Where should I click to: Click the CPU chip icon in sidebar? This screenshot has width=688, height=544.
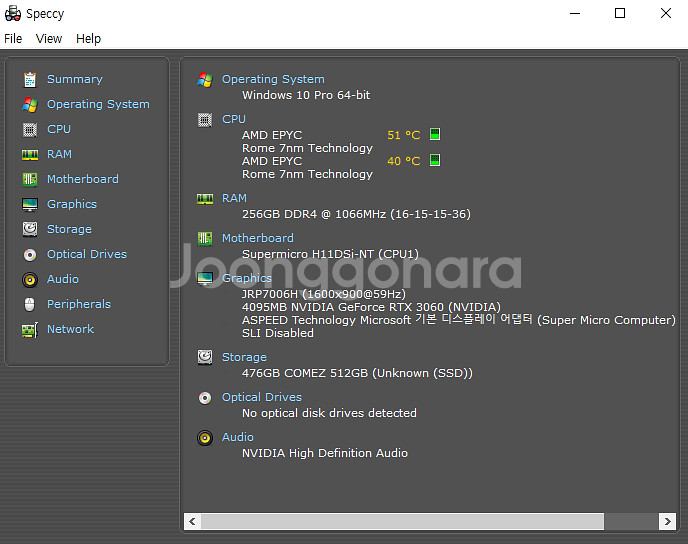point(30,129)
